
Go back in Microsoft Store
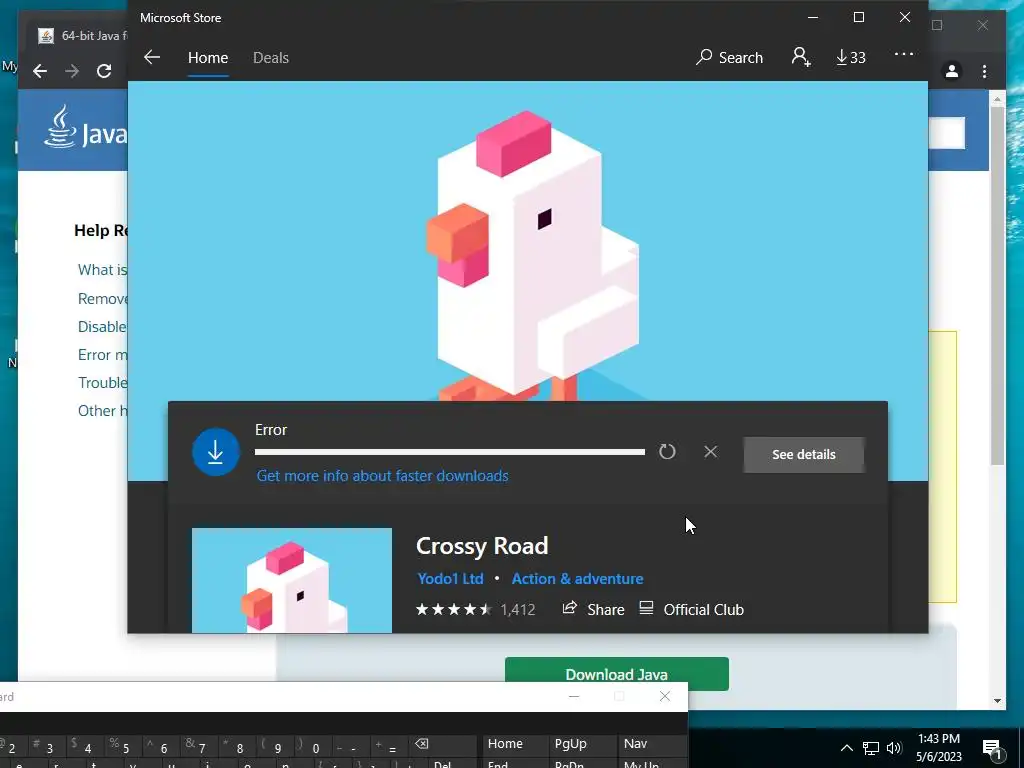click(152, 57)
